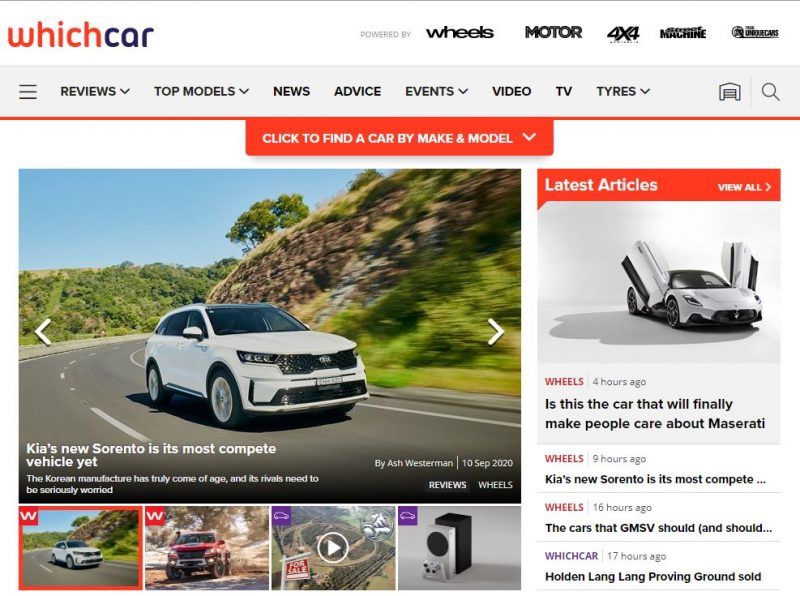Go to the News section
The image size is (800, 596).
click(x=291, y=91)
